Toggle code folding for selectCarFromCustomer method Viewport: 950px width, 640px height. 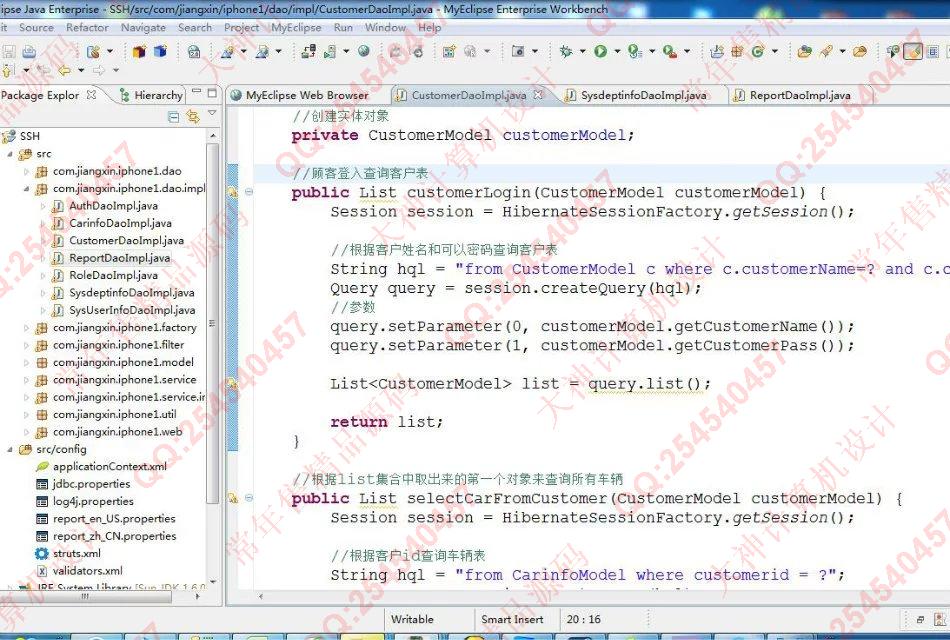(x=248, y=498)
